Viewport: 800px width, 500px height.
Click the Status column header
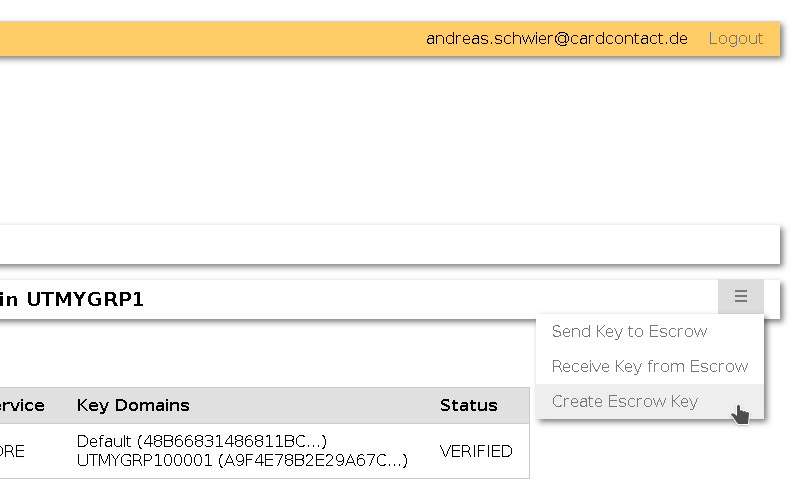(468, 405)
